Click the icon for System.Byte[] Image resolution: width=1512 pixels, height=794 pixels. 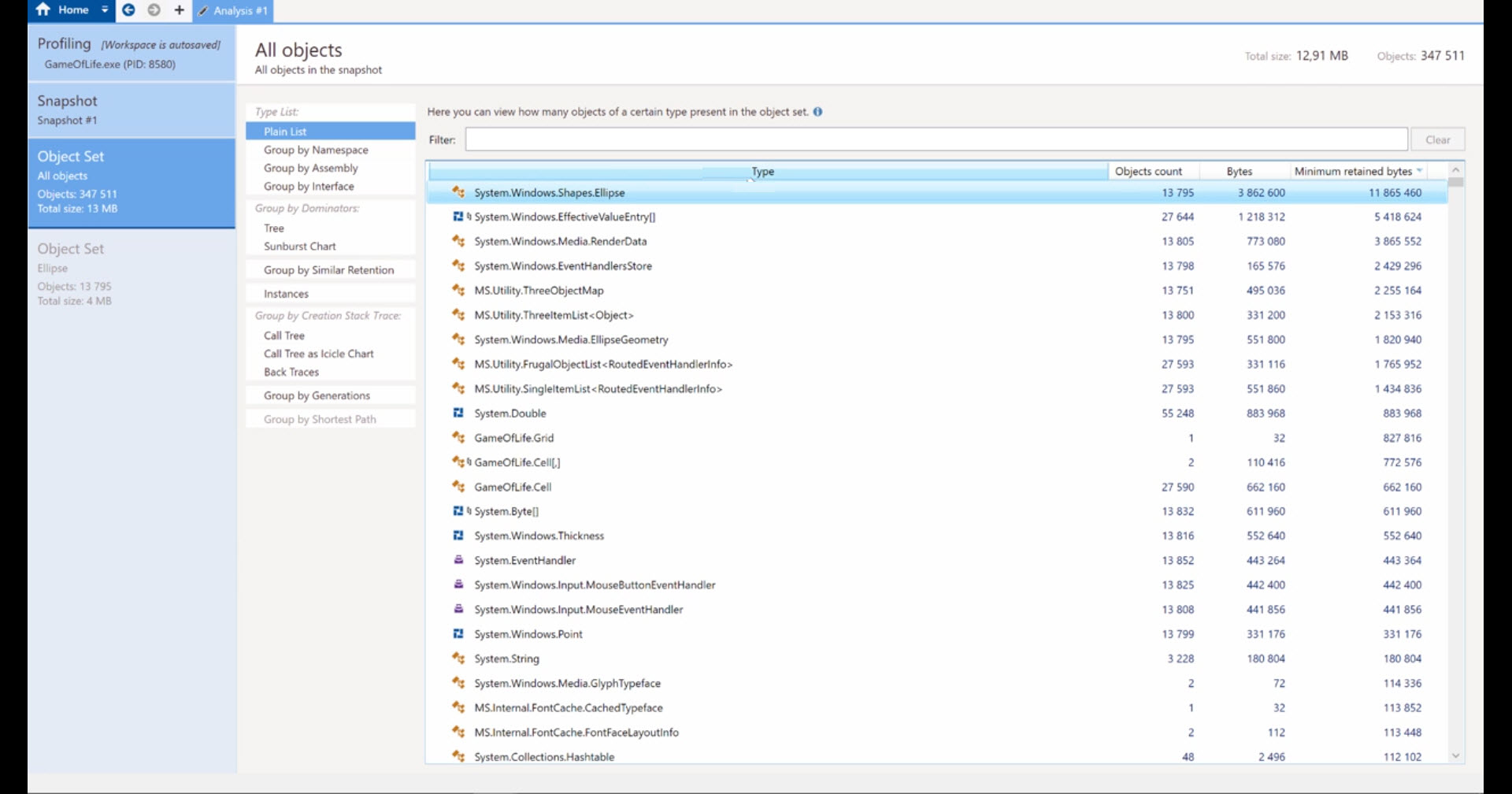[458, 510]
